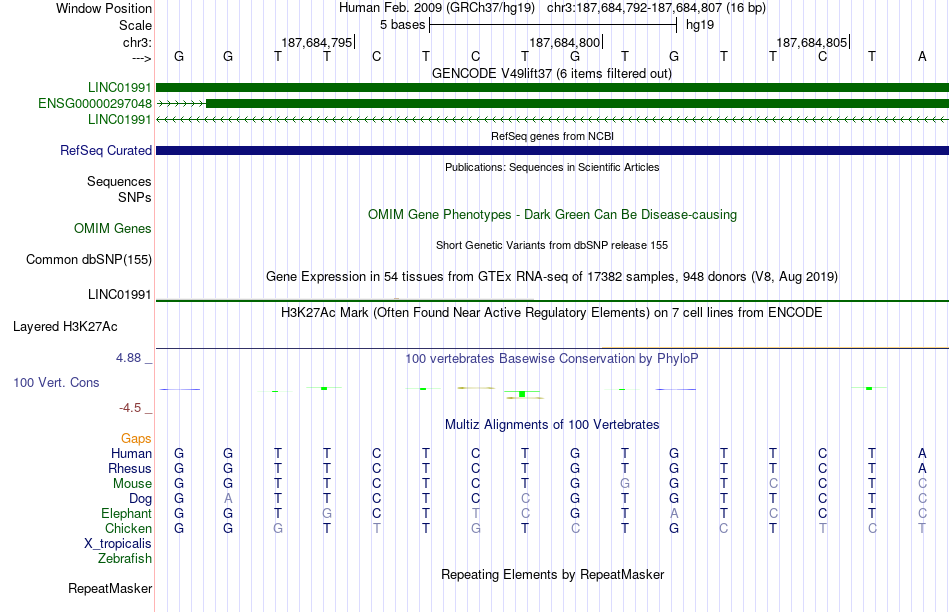Viewport: 950px width, 612px height.
Task: Open the H3K27Ac Mark track title
Action: 551,313
